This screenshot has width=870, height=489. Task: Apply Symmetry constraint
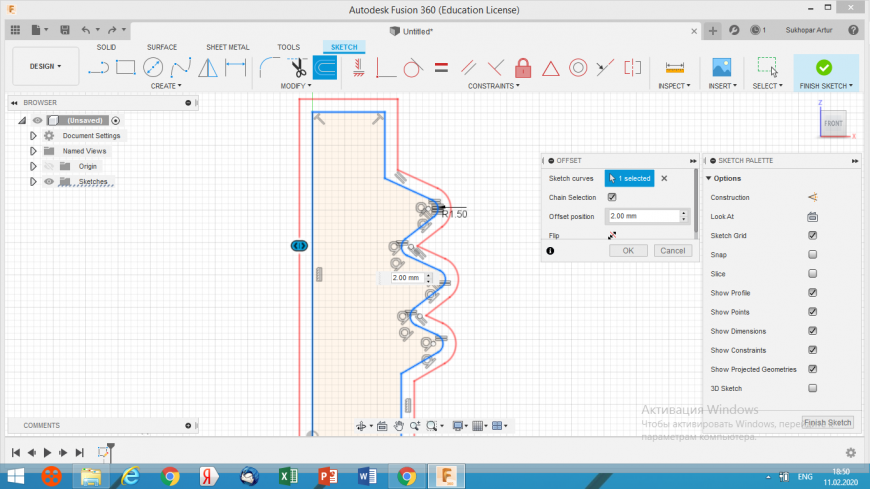point(633,68)
